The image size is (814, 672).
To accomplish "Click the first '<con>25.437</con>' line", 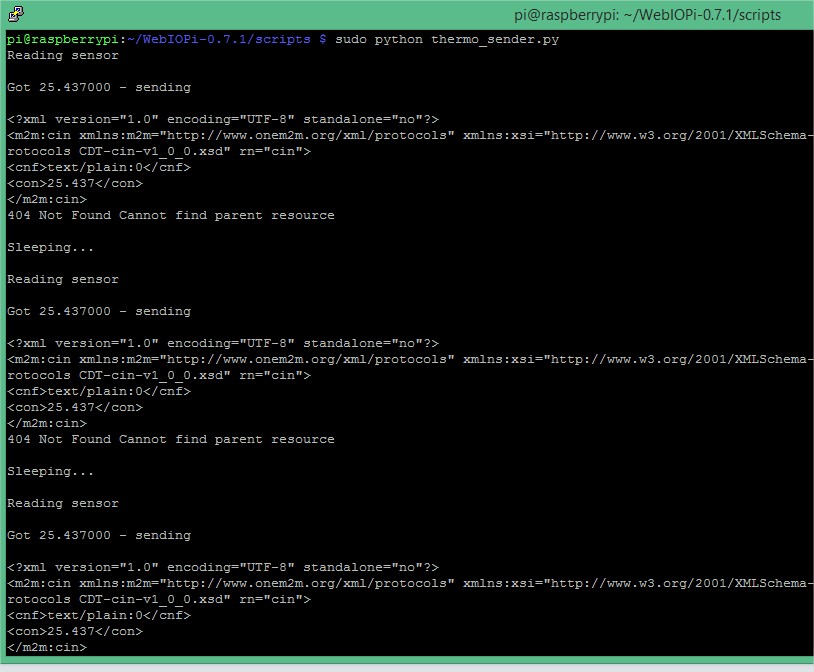I will (75, 183).
